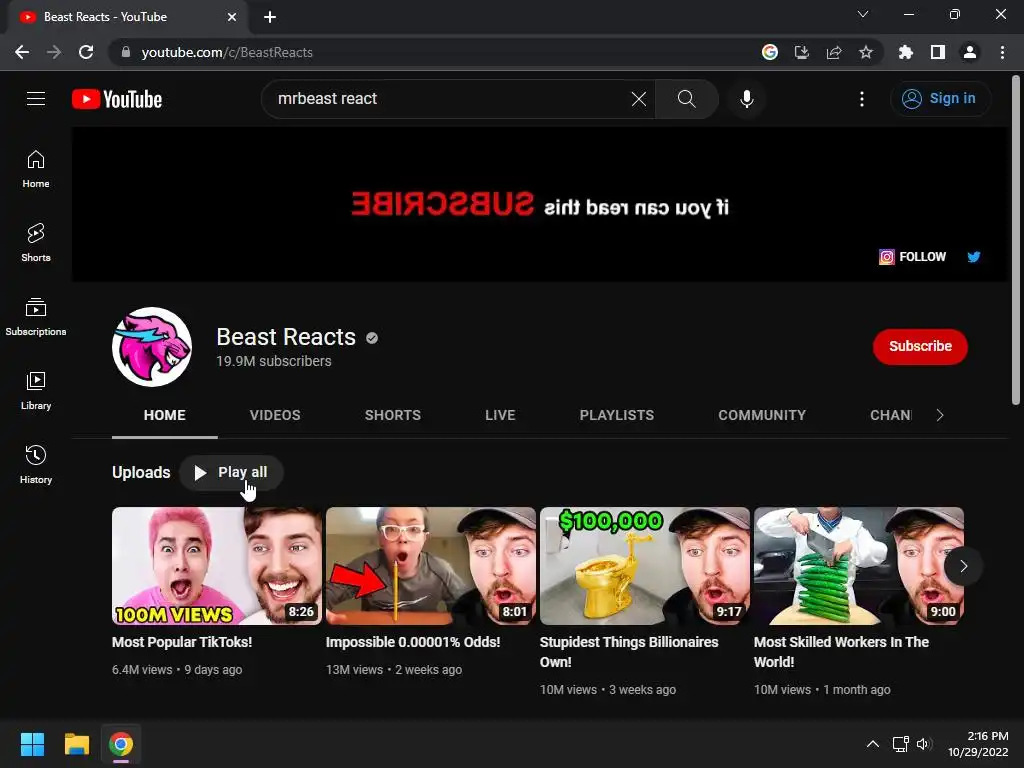Open the Twitter bird banner link
1024x768 pixels.
pyautogui.click(x=974, y=257)
